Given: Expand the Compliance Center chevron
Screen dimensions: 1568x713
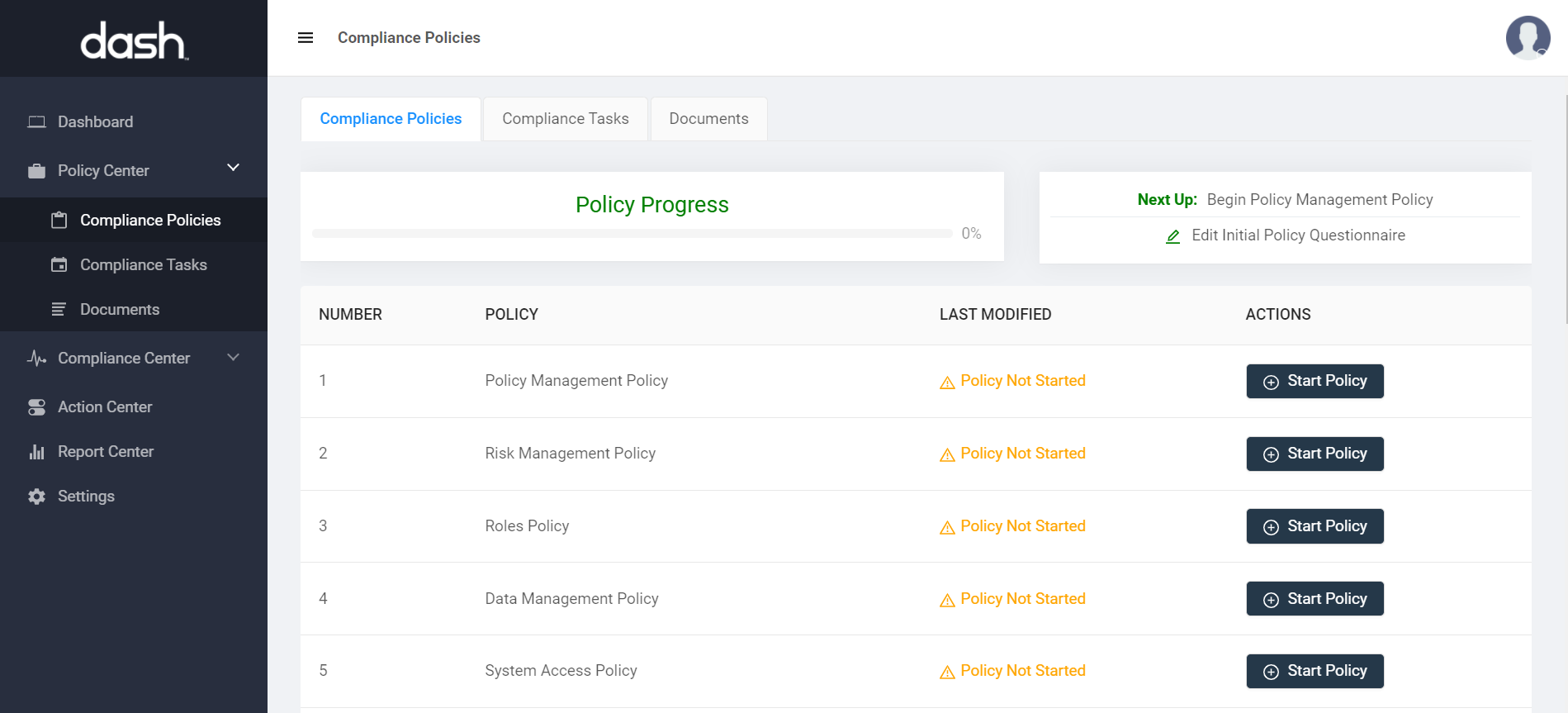Looking at the screenshot, I should tap(234, 358).
